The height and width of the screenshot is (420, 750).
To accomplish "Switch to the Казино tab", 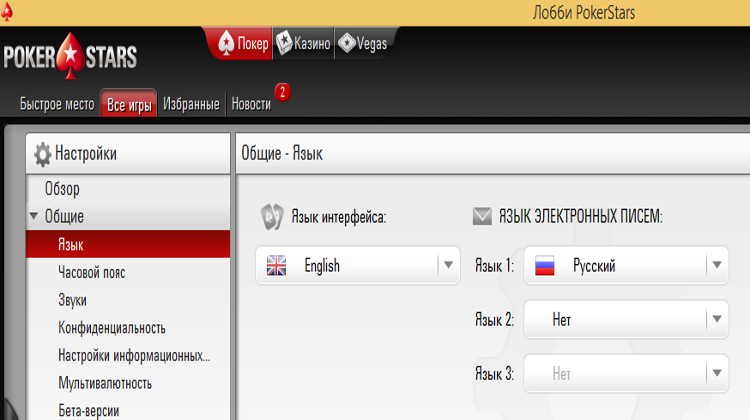I will pyautogui.click(x=303, y=44).
